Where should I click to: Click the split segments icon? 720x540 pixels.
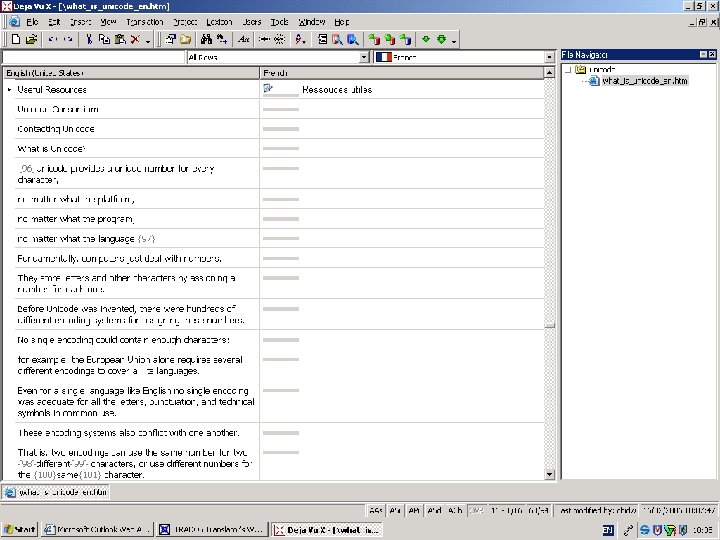click(x=279, y=39)
